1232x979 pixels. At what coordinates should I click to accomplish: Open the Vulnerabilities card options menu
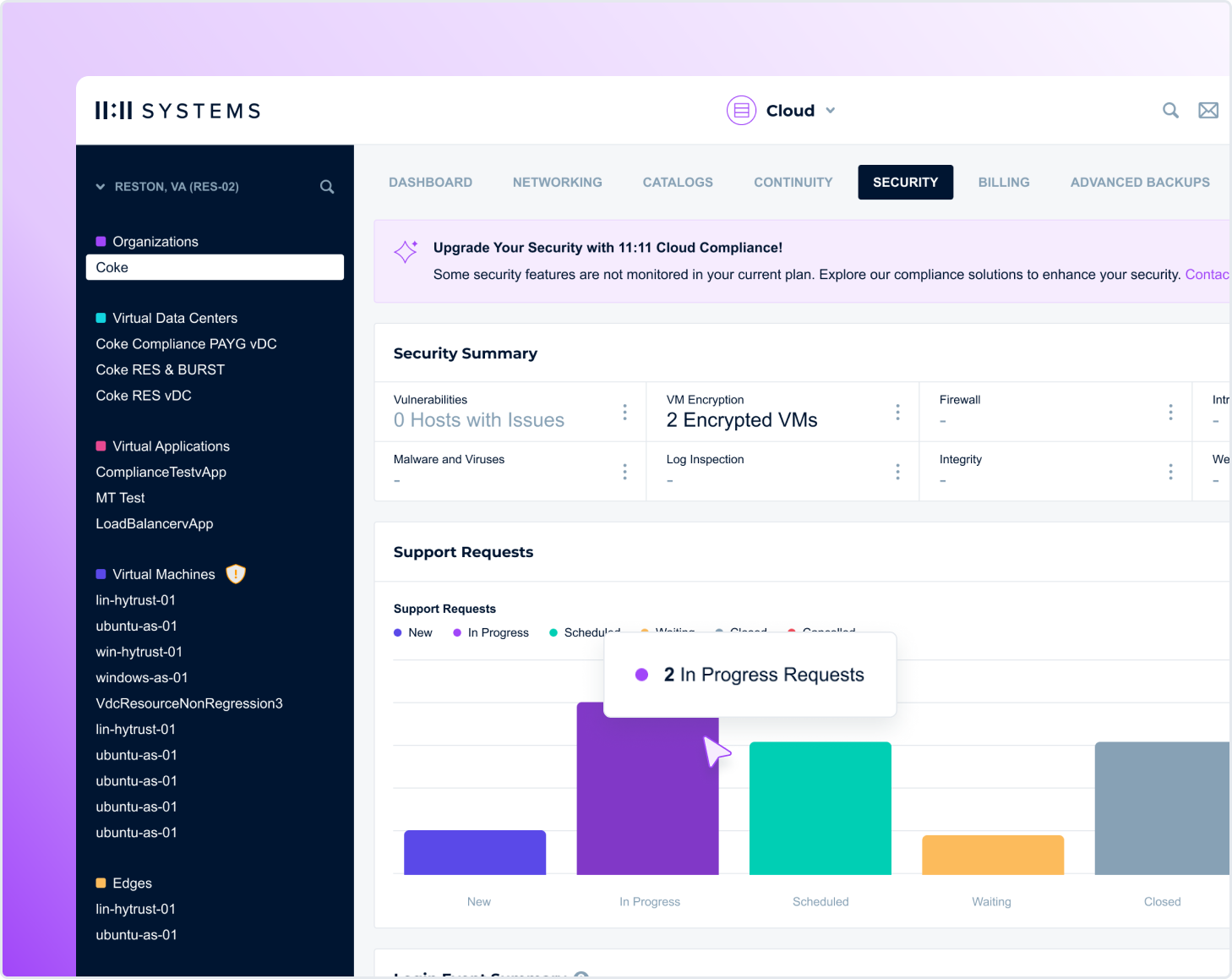[625, 412]
